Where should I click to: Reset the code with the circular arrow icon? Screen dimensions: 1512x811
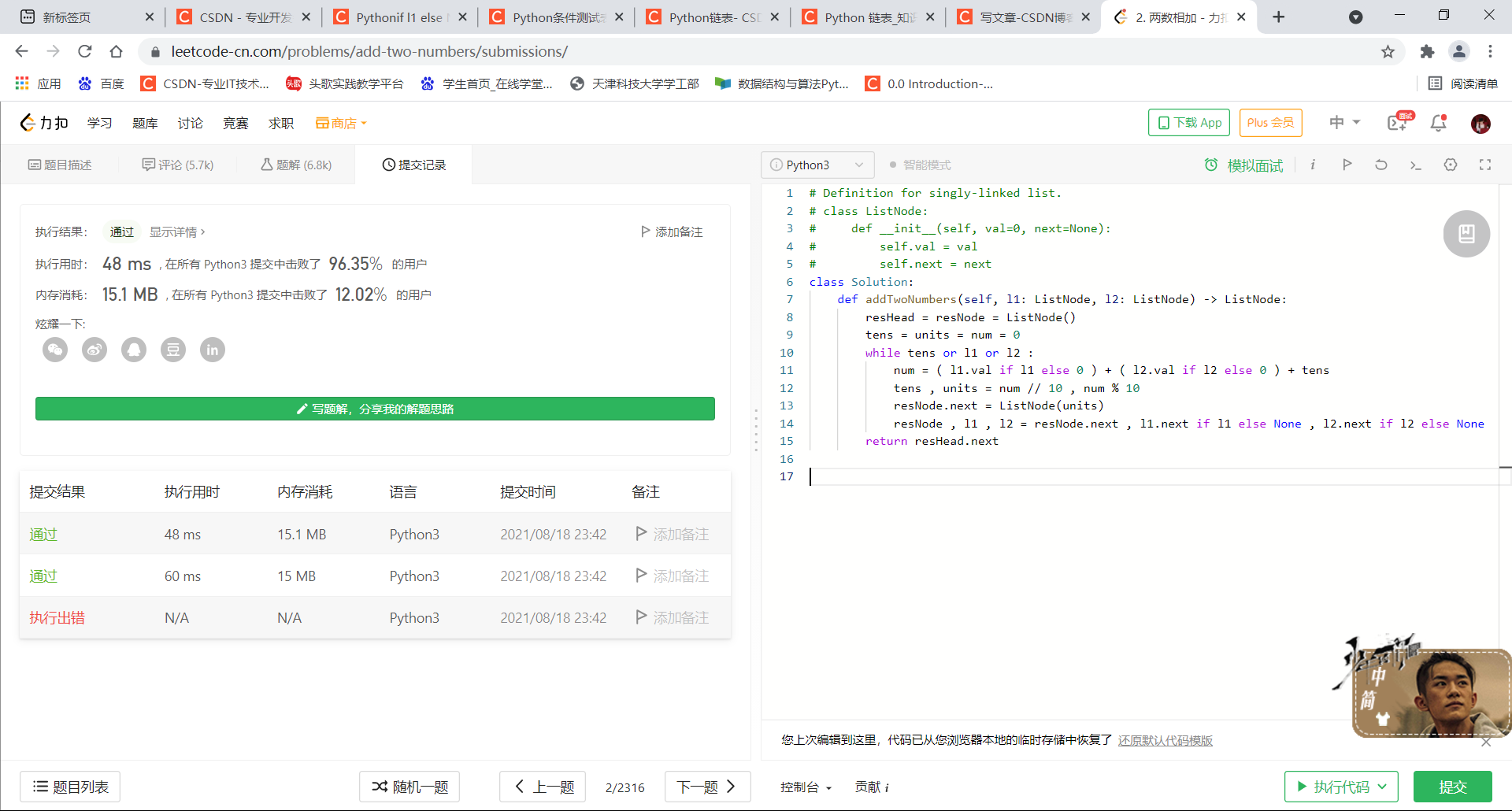point(1380,165)
